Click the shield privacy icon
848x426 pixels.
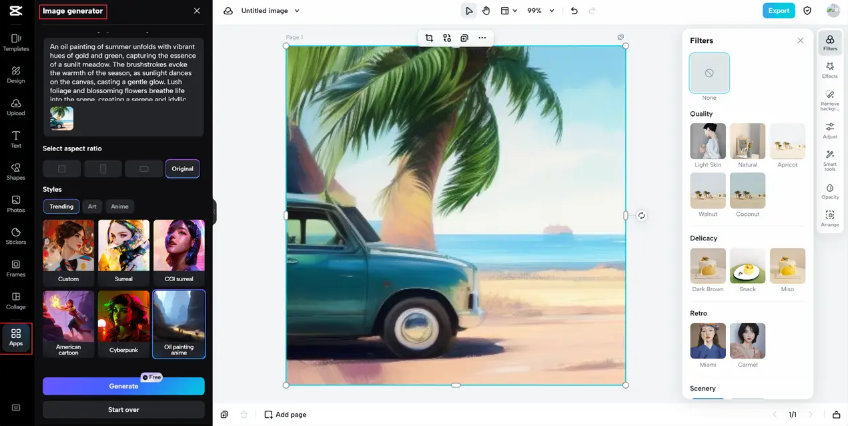tap(807, 10)
